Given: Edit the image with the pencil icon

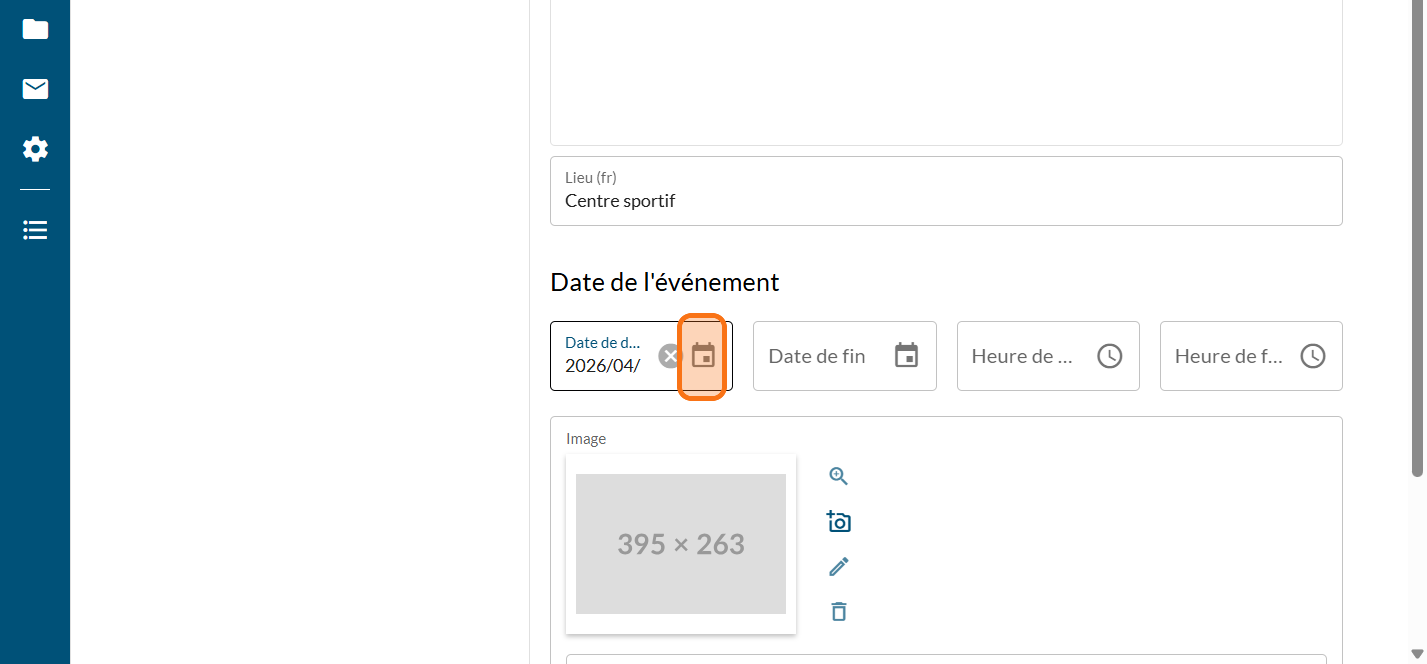Looking at the screenshot, I should pos(838,567).
